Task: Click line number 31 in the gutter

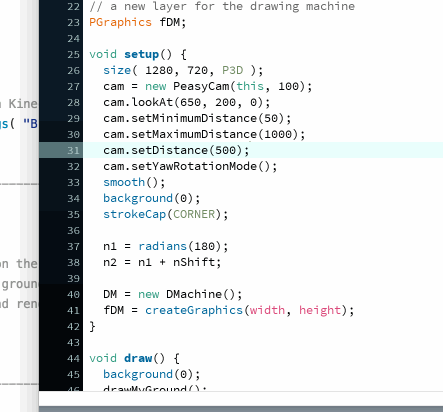Action: click(x=73, y=150)
